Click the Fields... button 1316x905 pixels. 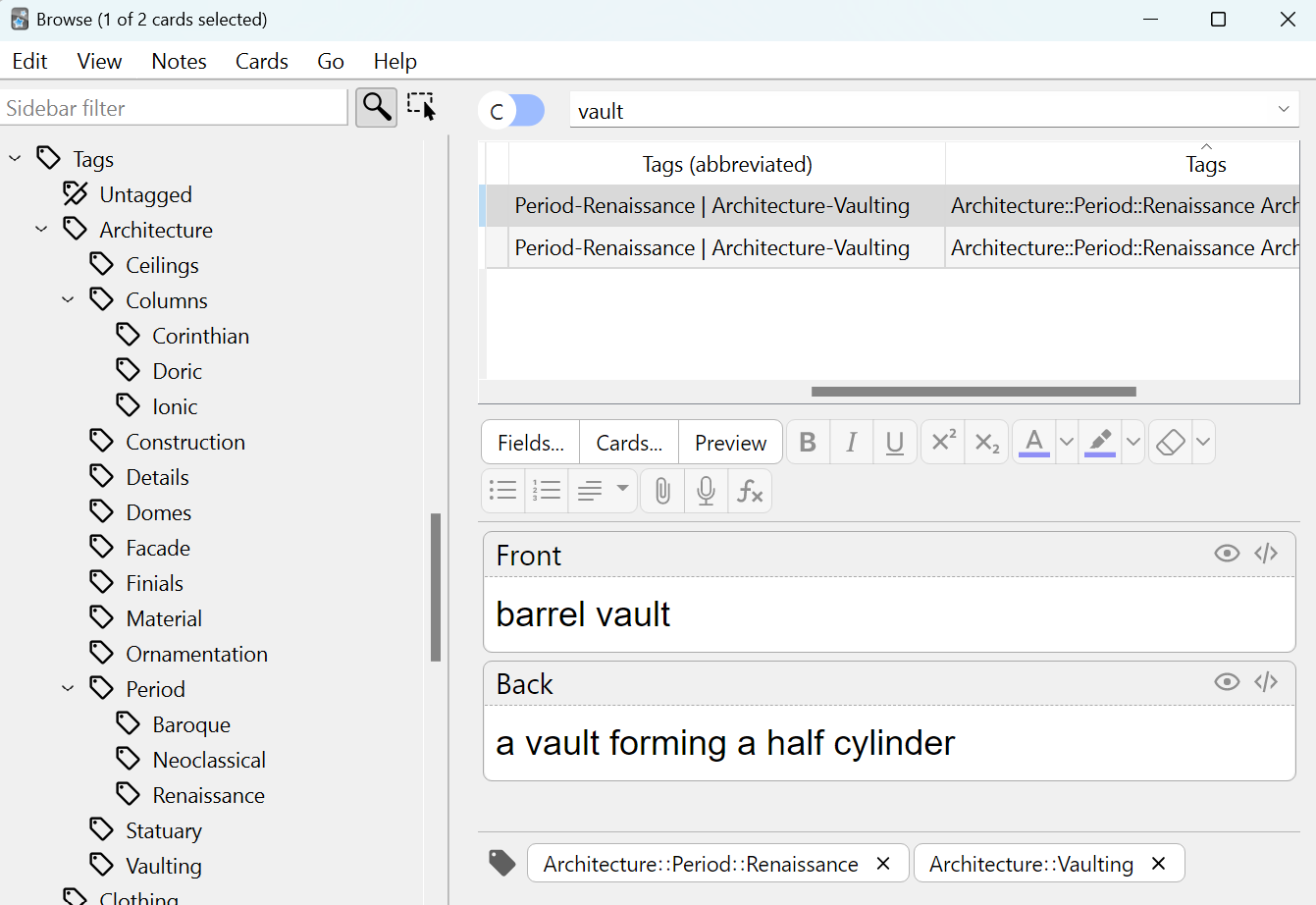point(531,443)
